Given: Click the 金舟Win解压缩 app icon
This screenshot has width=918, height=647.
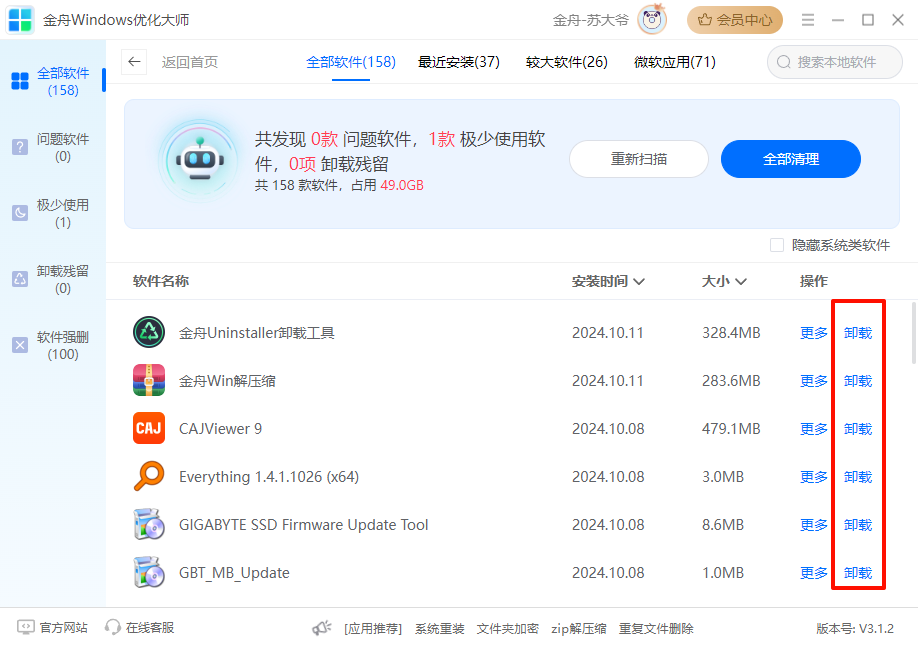Looking at the screenshot, I should [149, 380].
